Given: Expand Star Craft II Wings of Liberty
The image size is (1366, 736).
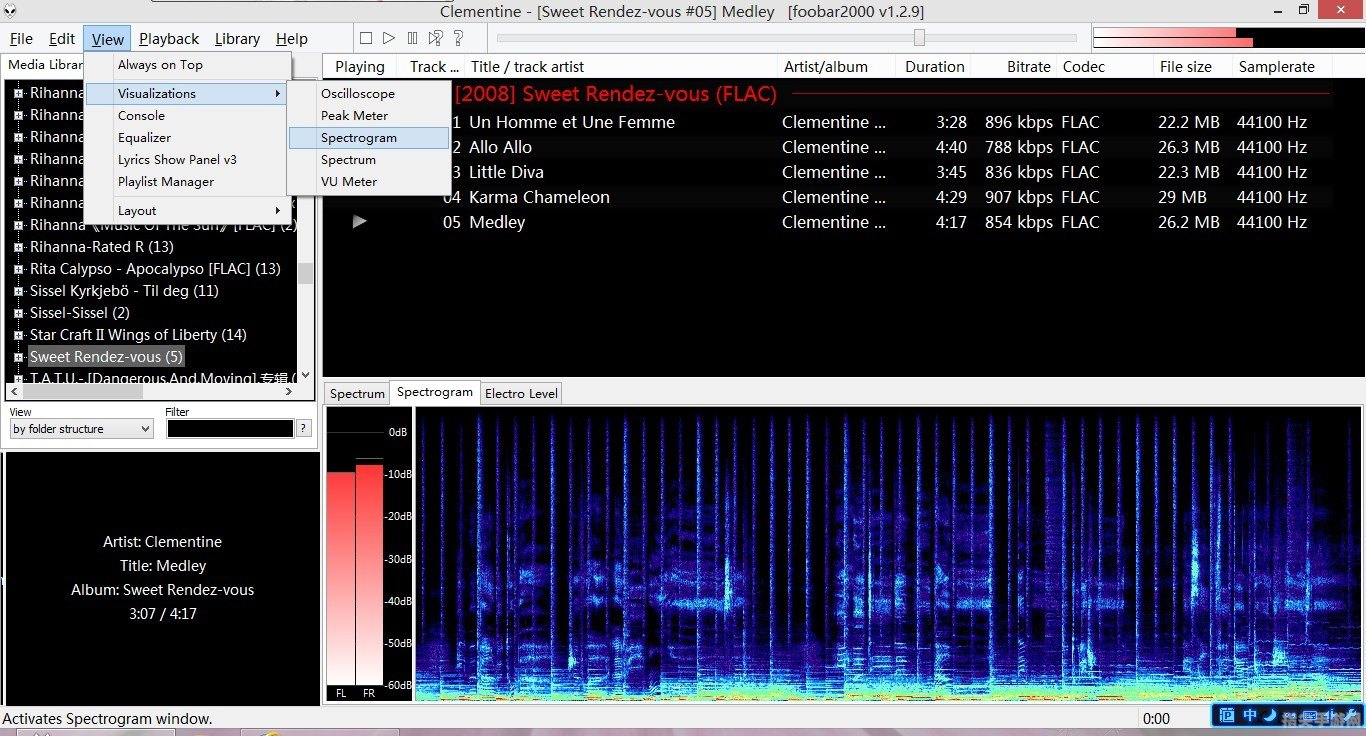Looking at the screenshot, I should (x=18, y=335).
